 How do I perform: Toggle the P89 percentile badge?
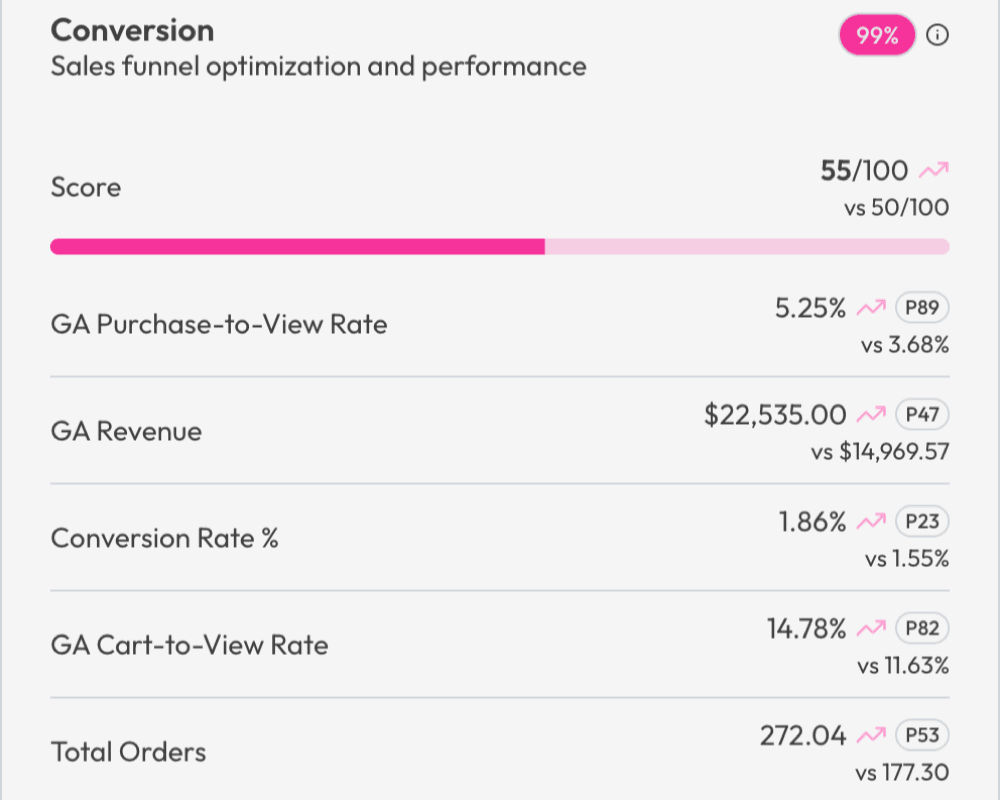(x=921, y=307)
